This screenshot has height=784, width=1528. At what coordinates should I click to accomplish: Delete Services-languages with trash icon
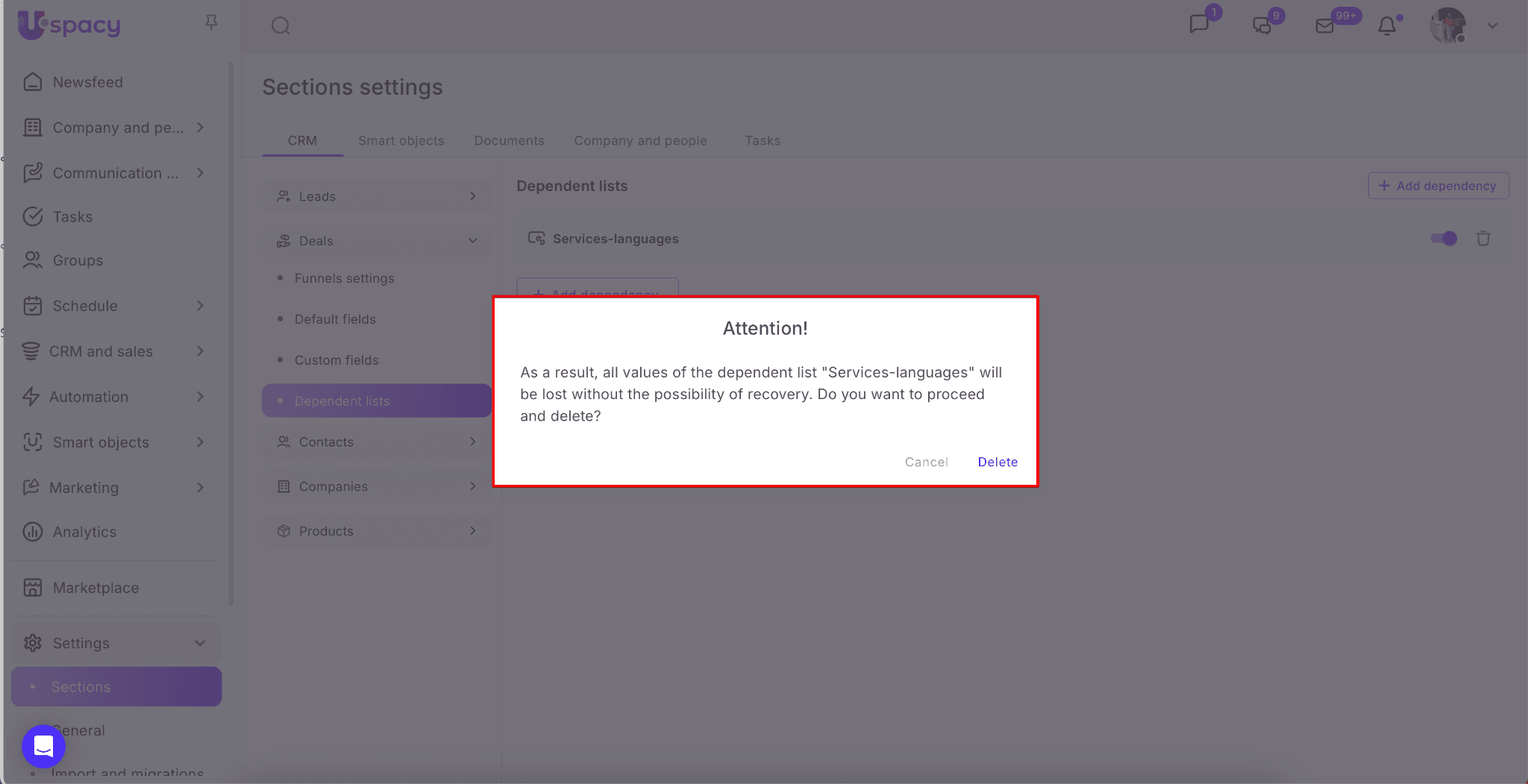click(1483, 239)
